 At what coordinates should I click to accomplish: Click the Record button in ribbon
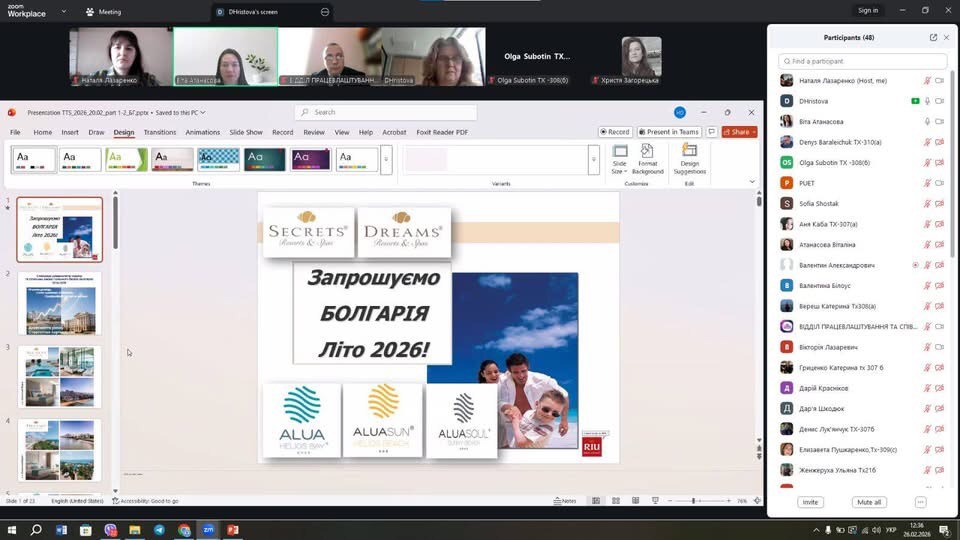[615, 132]
